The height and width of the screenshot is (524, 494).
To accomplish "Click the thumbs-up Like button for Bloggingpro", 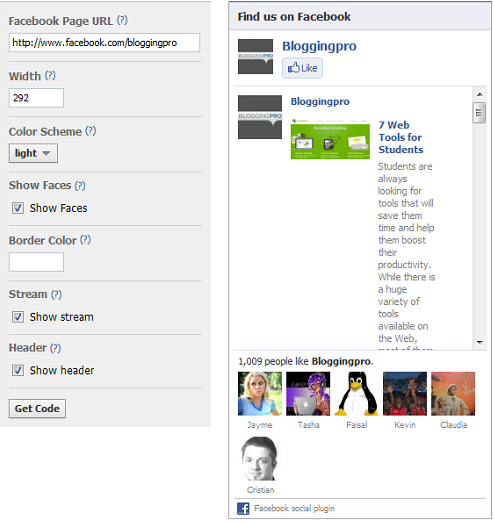I will [x=302, y=68].
